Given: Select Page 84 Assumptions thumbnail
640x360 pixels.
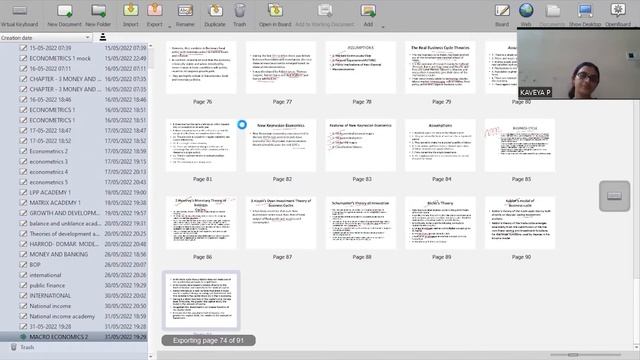Looking at the screenshot, I should tap(440, 145).
